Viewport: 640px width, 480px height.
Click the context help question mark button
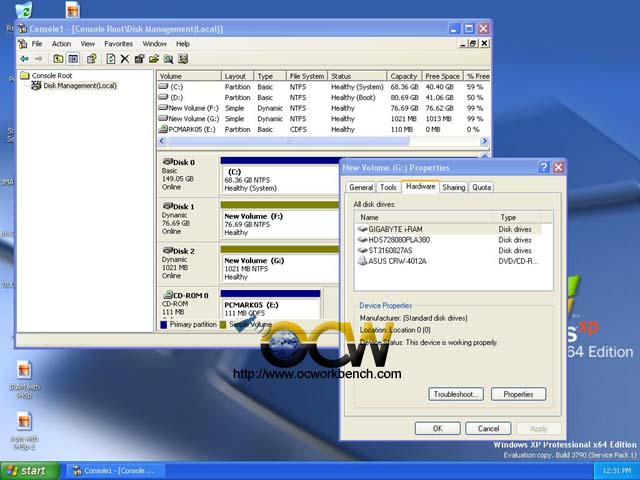click(543, 167)
